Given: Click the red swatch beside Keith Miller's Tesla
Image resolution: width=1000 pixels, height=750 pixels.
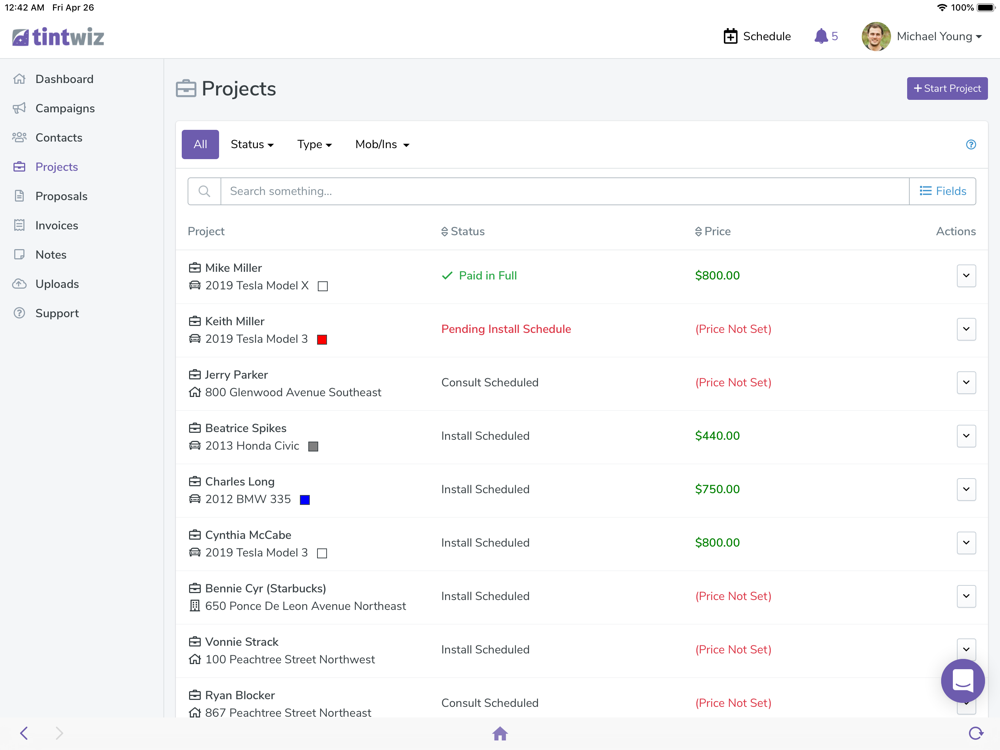Looking at the screenshot, I should coord(322,340).
